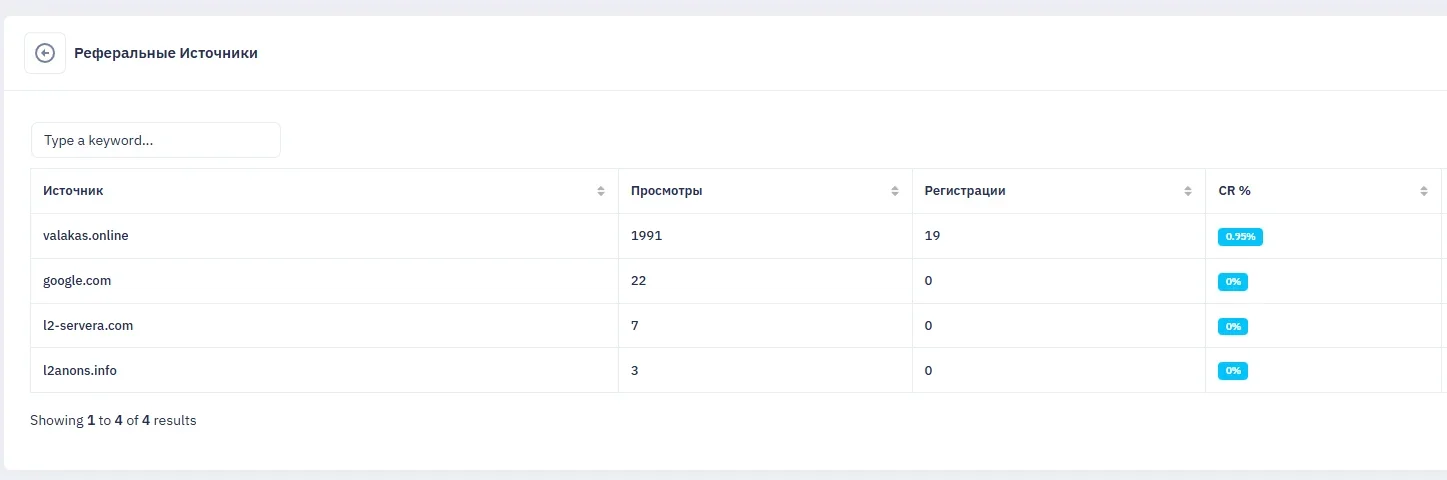
Task: Open the l2-servera.com source entry
Action: click(88, 326)
